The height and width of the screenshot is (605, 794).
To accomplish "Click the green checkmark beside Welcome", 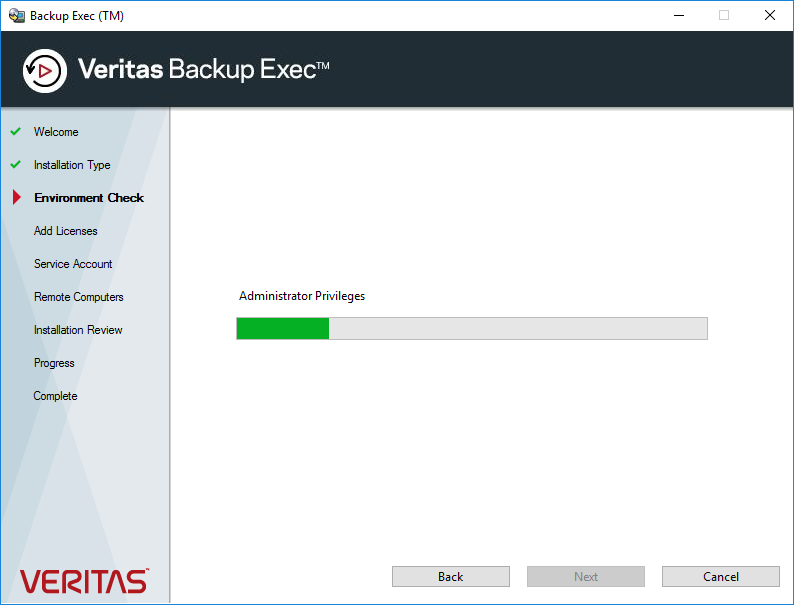I will coord(16,131).
